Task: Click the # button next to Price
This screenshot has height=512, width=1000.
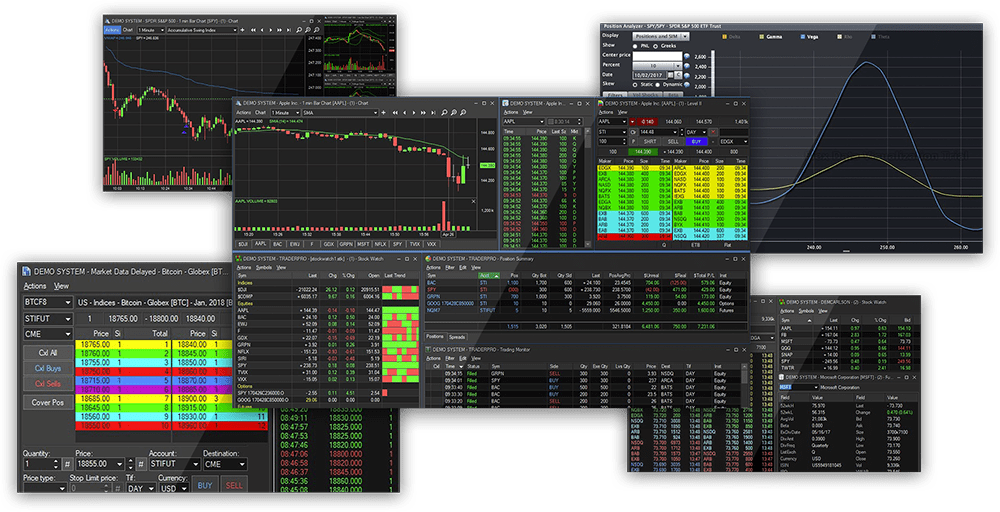Action: 140,464
